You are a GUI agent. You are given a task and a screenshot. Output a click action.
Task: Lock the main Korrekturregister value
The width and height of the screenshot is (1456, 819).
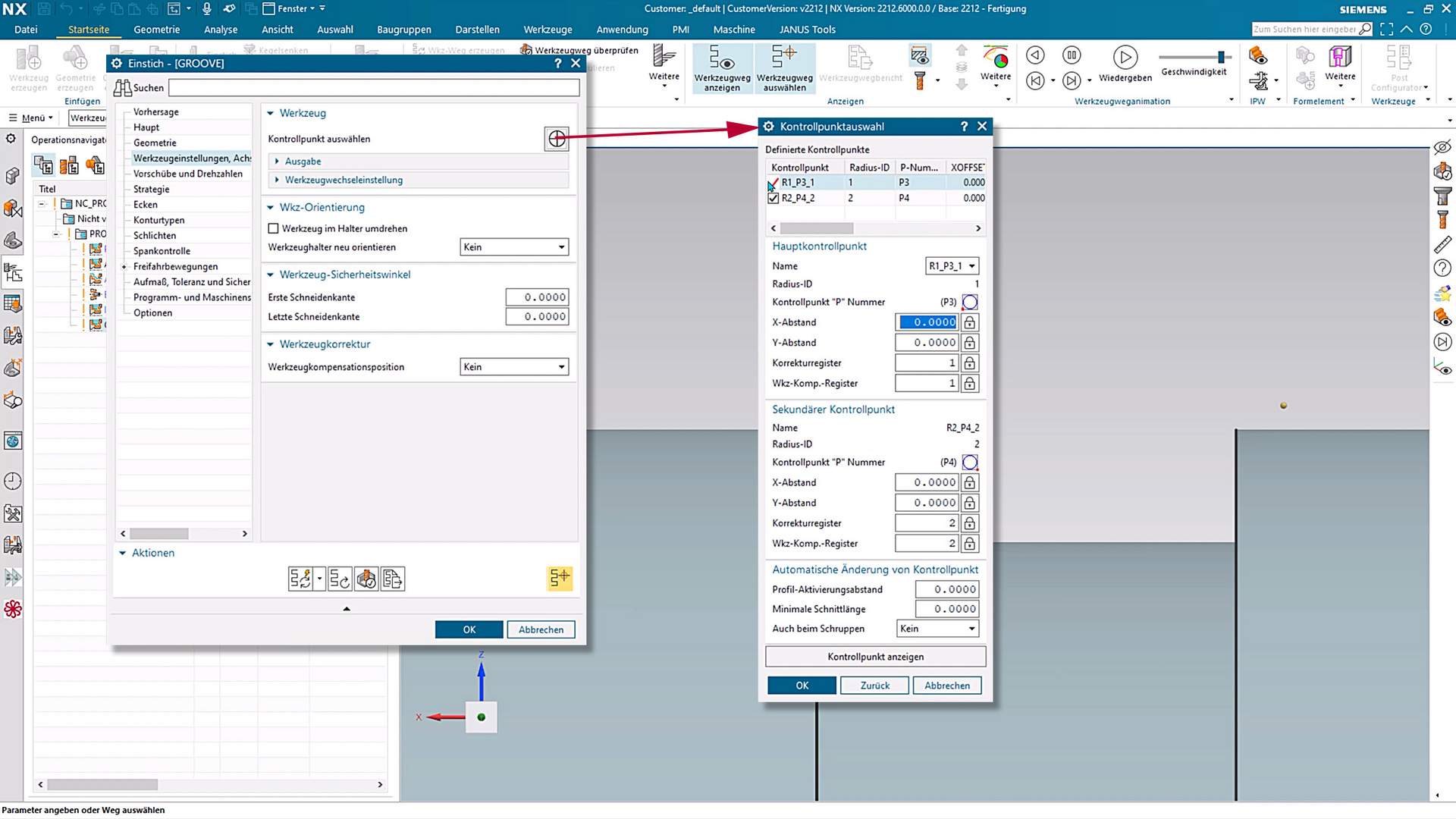pos(969,363)
